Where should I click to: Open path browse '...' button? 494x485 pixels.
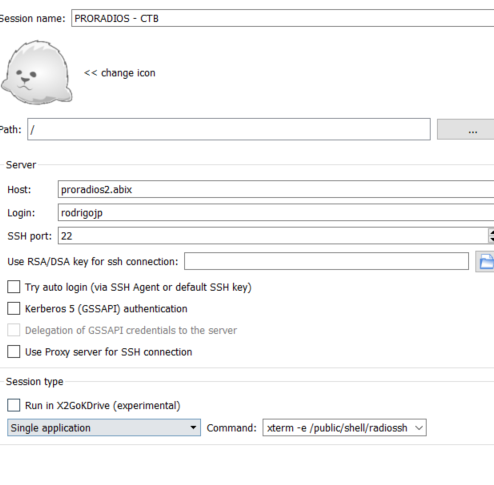point(466,129)
